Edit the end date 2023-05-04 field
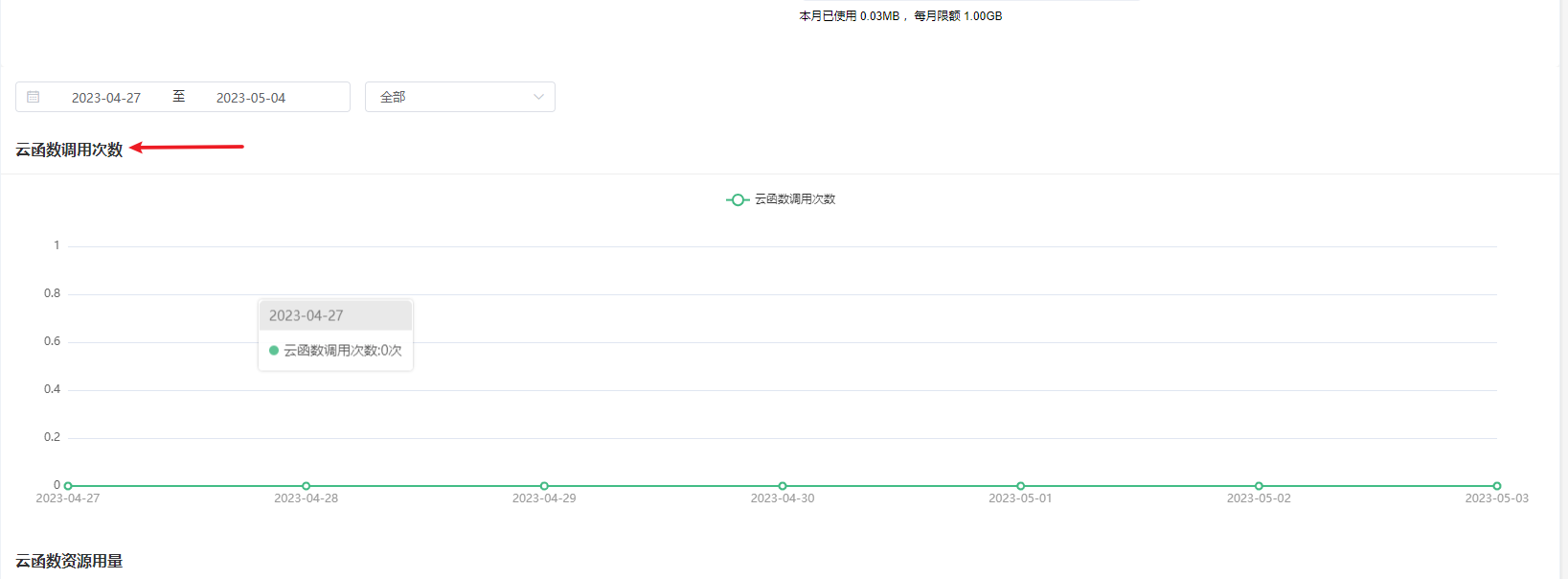This screenshot has height=579, width=1568. [251, 98]
